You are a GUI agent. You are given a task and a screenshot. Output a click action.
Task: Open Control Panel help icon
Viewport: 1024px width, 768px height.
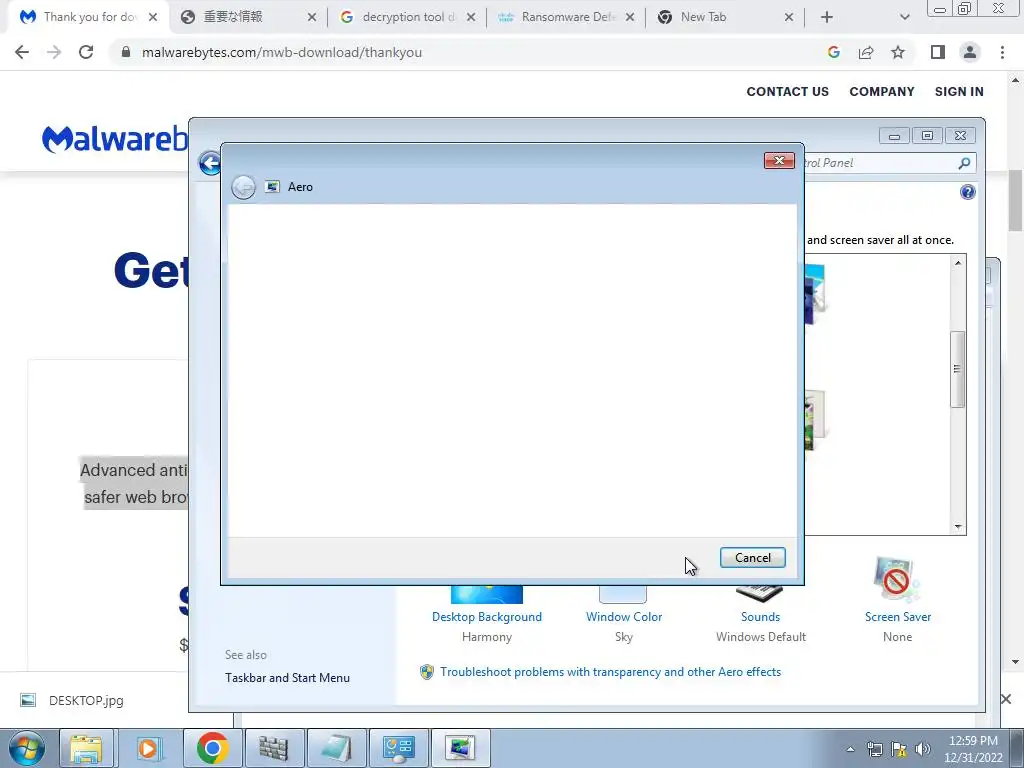point(968,192)
